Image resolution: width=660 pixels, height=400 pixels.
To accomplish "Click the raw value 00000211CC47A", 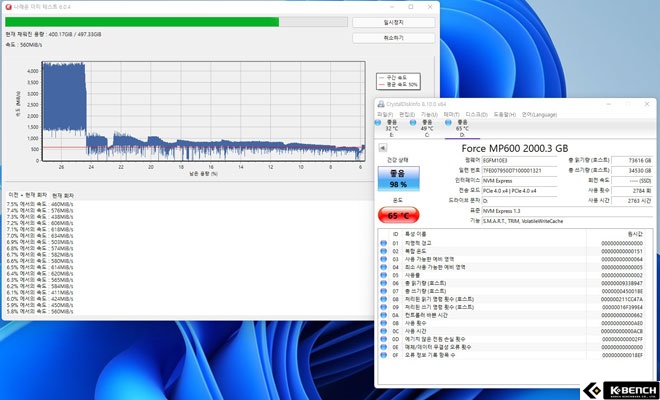I will point(622,299).
